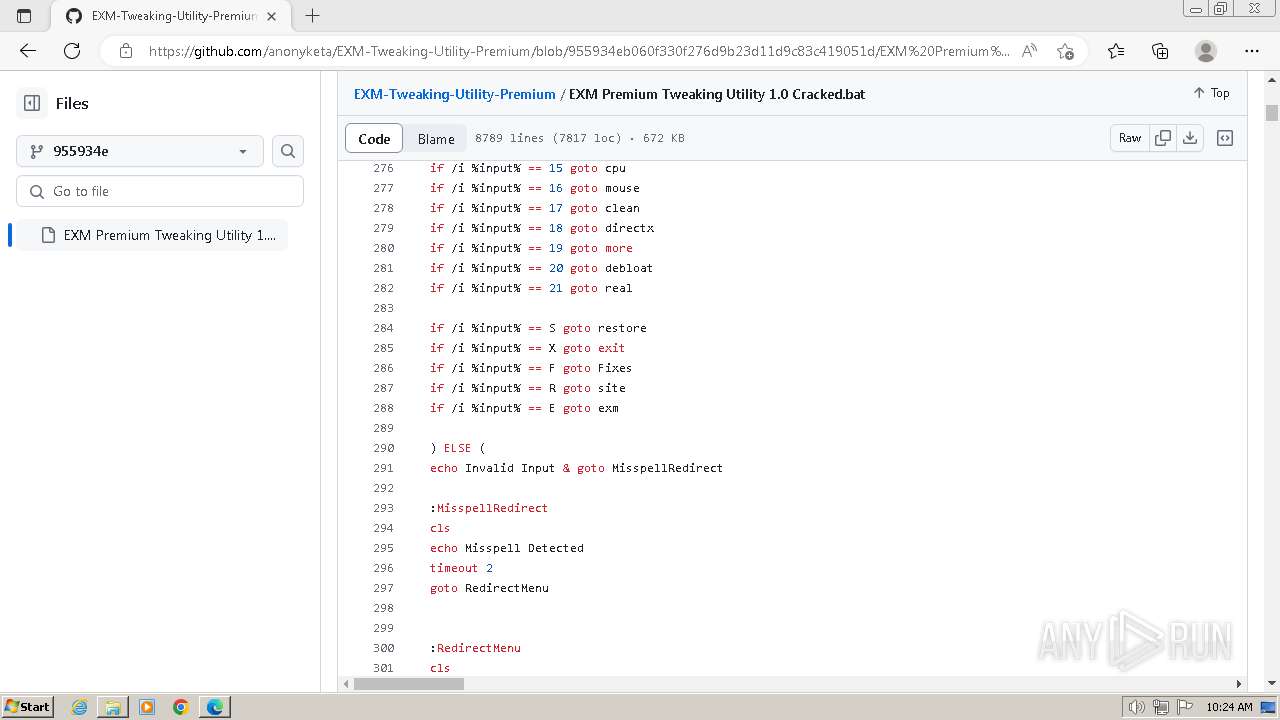Click line number 284

[x=383, y=328]
